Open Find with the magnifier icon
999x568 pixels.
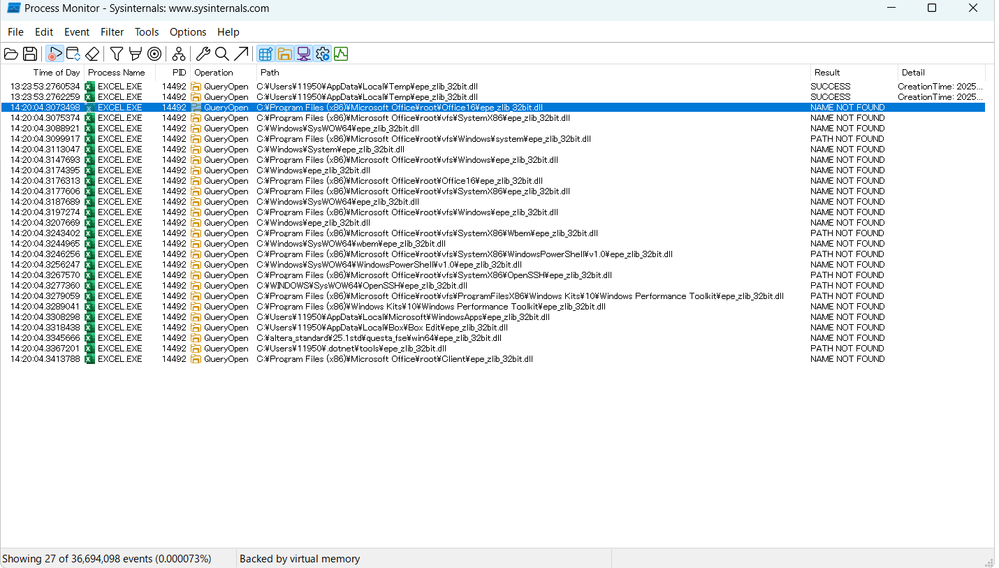click(222, 54)
